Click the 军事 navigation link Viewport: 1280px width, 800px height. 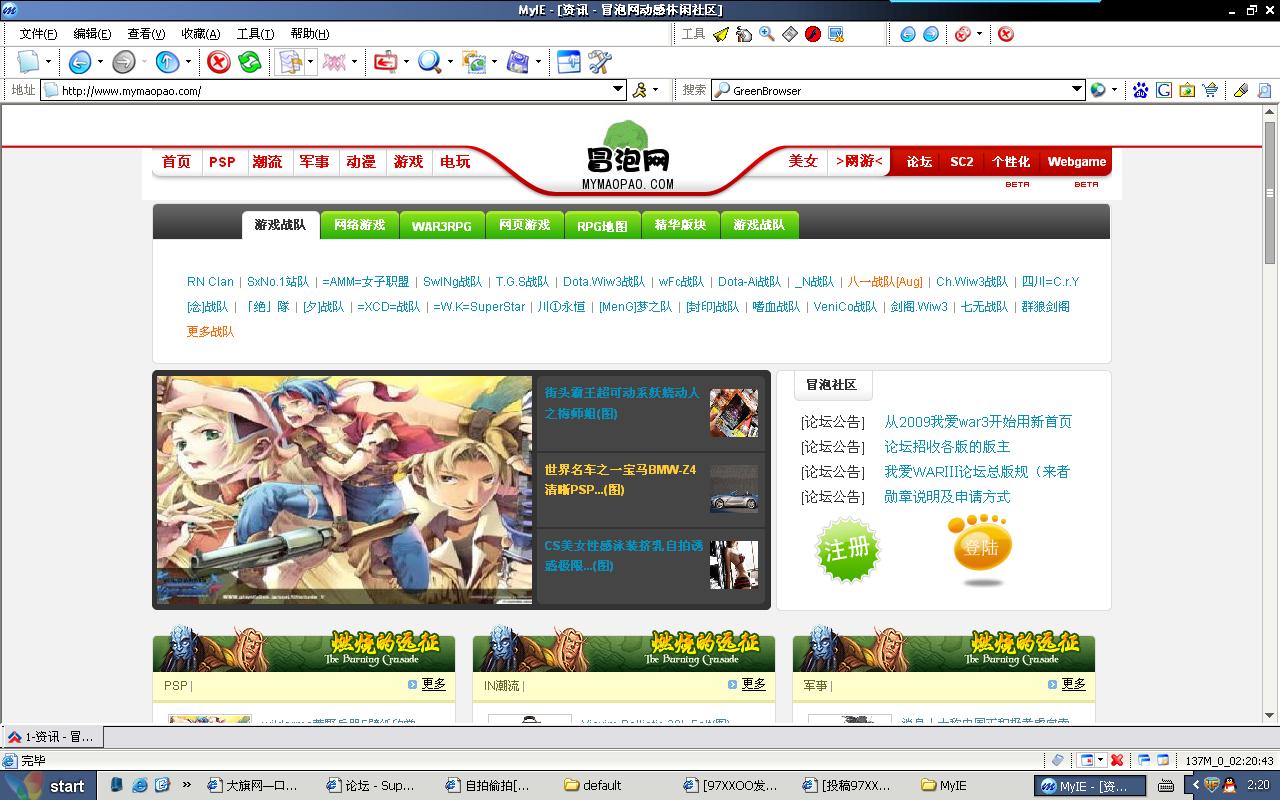[x=314, y=162]
